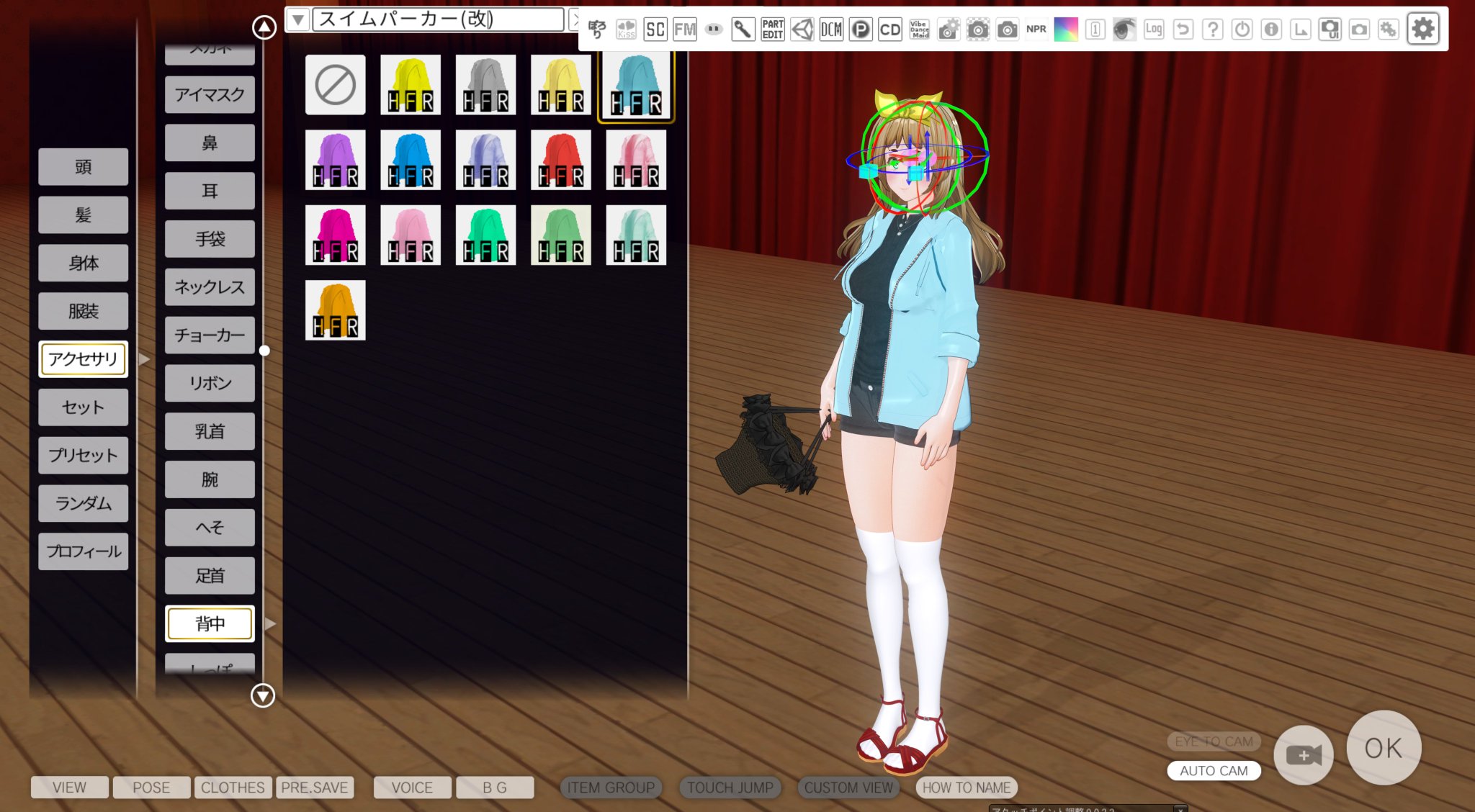
Task: Open the rainbow color picker icon
Action: (x=1067, y=29)
